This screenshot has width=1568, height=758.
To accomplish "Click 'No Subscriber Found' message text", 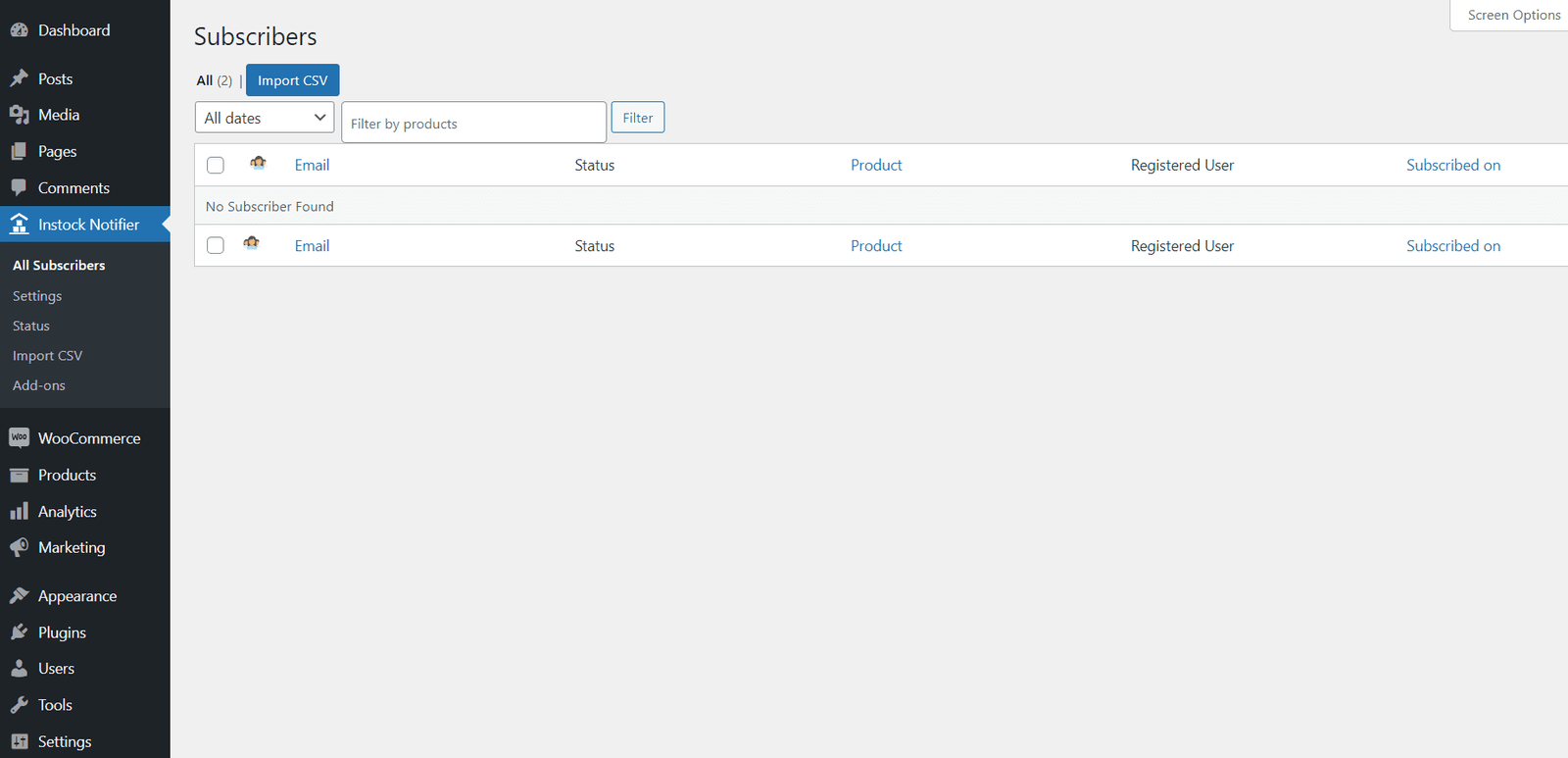I will pyautogui.click(x=269, y=206).
